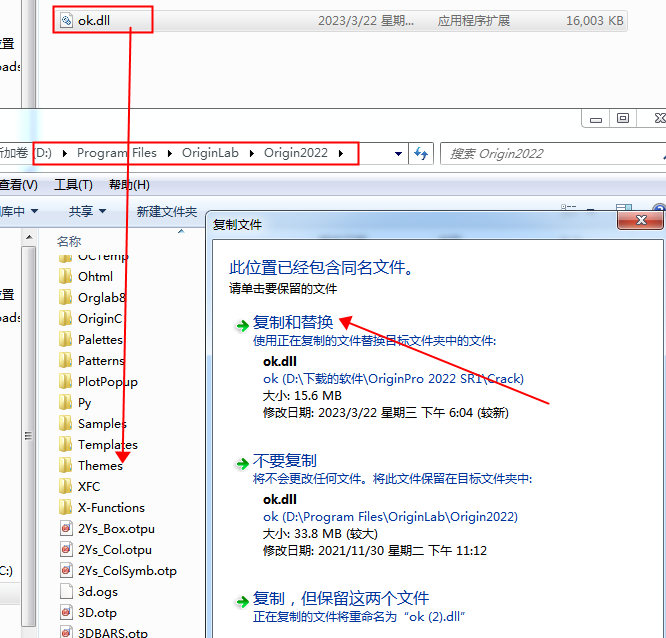Click the green arrow beside 复制和替换
Image resolution: width=666 pixels, height=638 pixels.
pos(242,326)
